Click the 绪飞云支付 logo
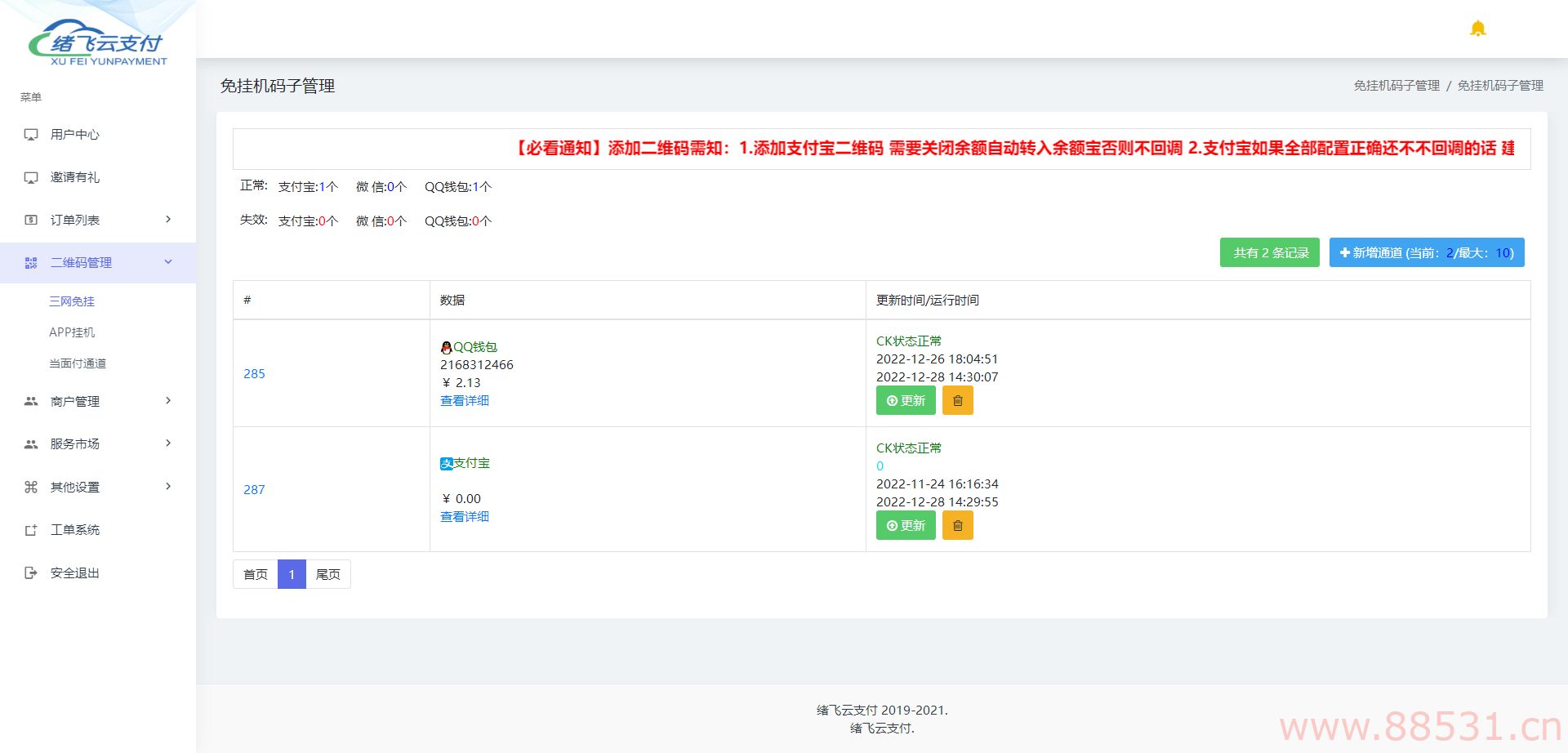1568x753 pixels. point(98,43)
